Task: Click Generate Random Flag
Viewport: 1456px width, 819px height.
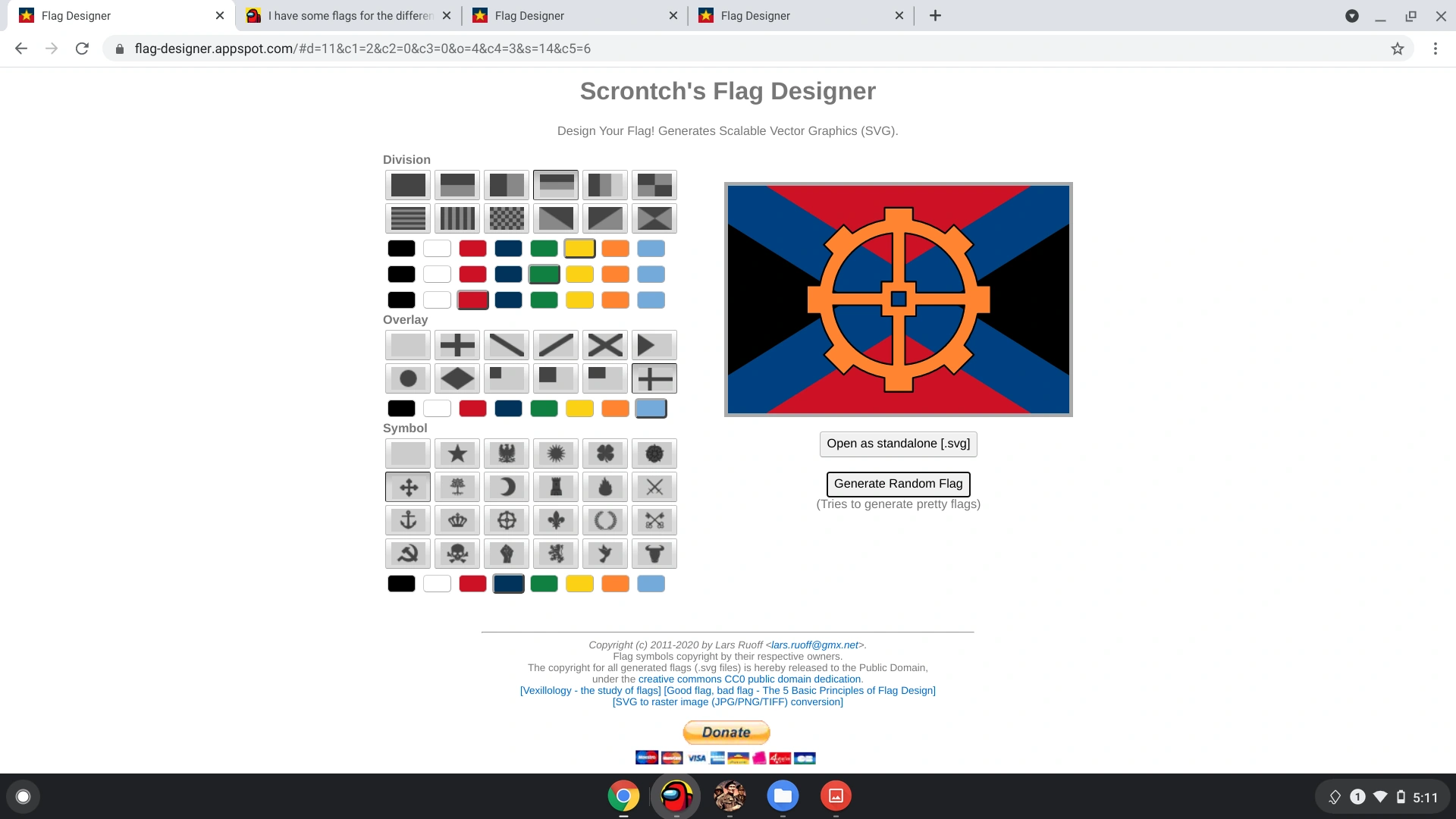Action: pyautogui.click(x=897, y=484)
